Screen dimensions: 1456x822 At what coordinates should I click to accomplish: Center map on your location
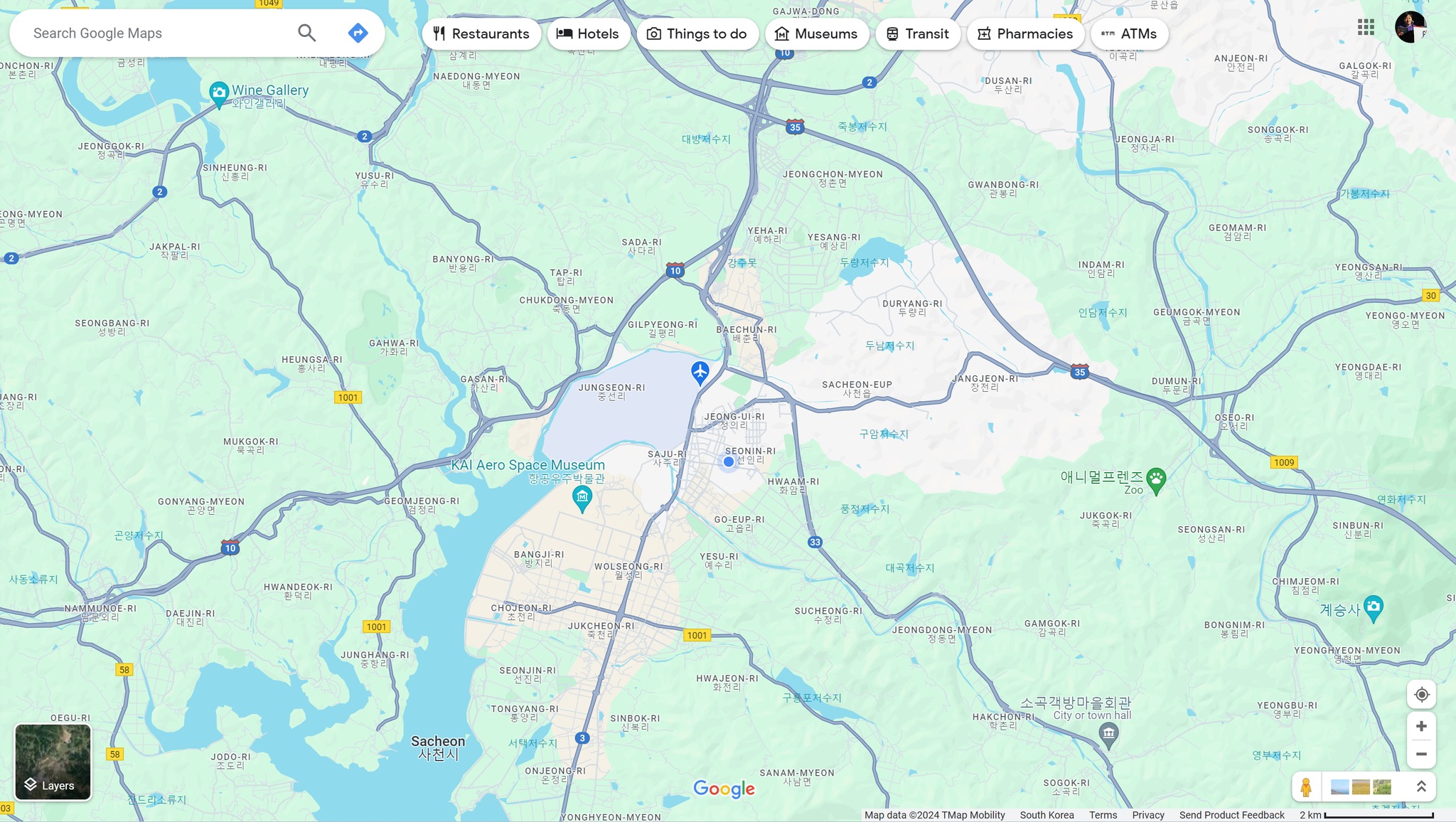coord(1421,695)
